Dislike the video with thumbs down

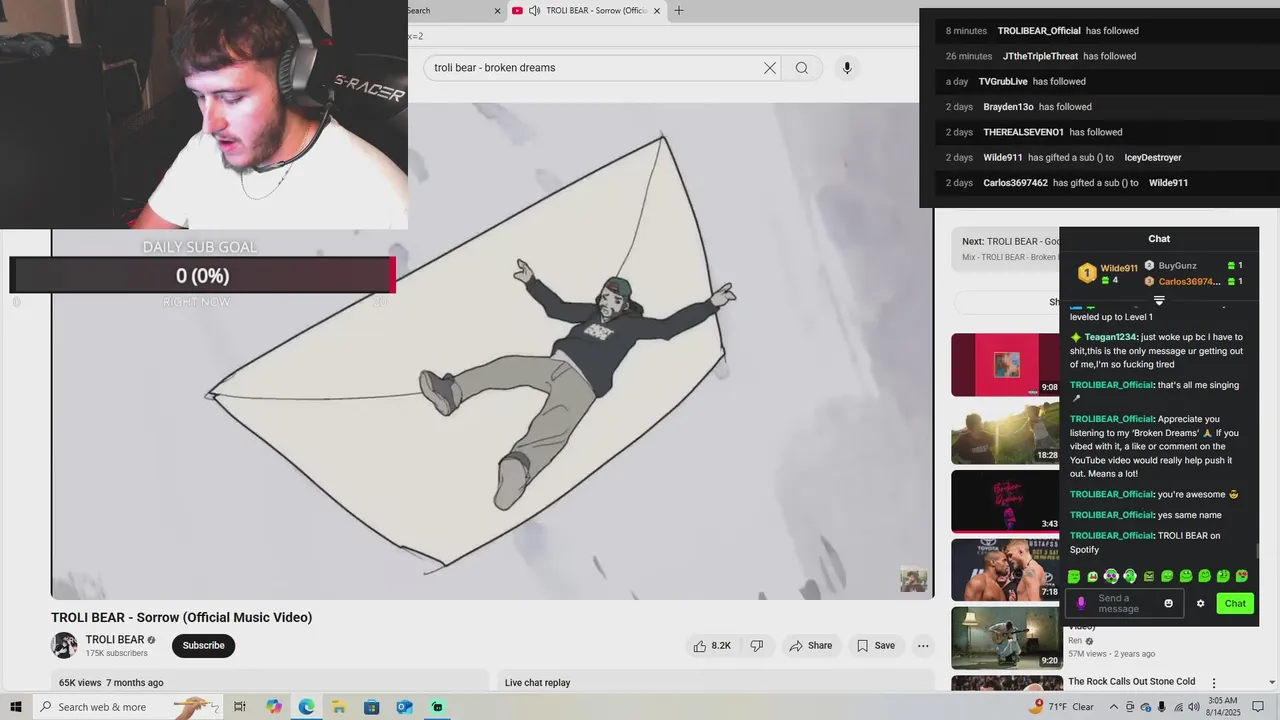[757, 646]
